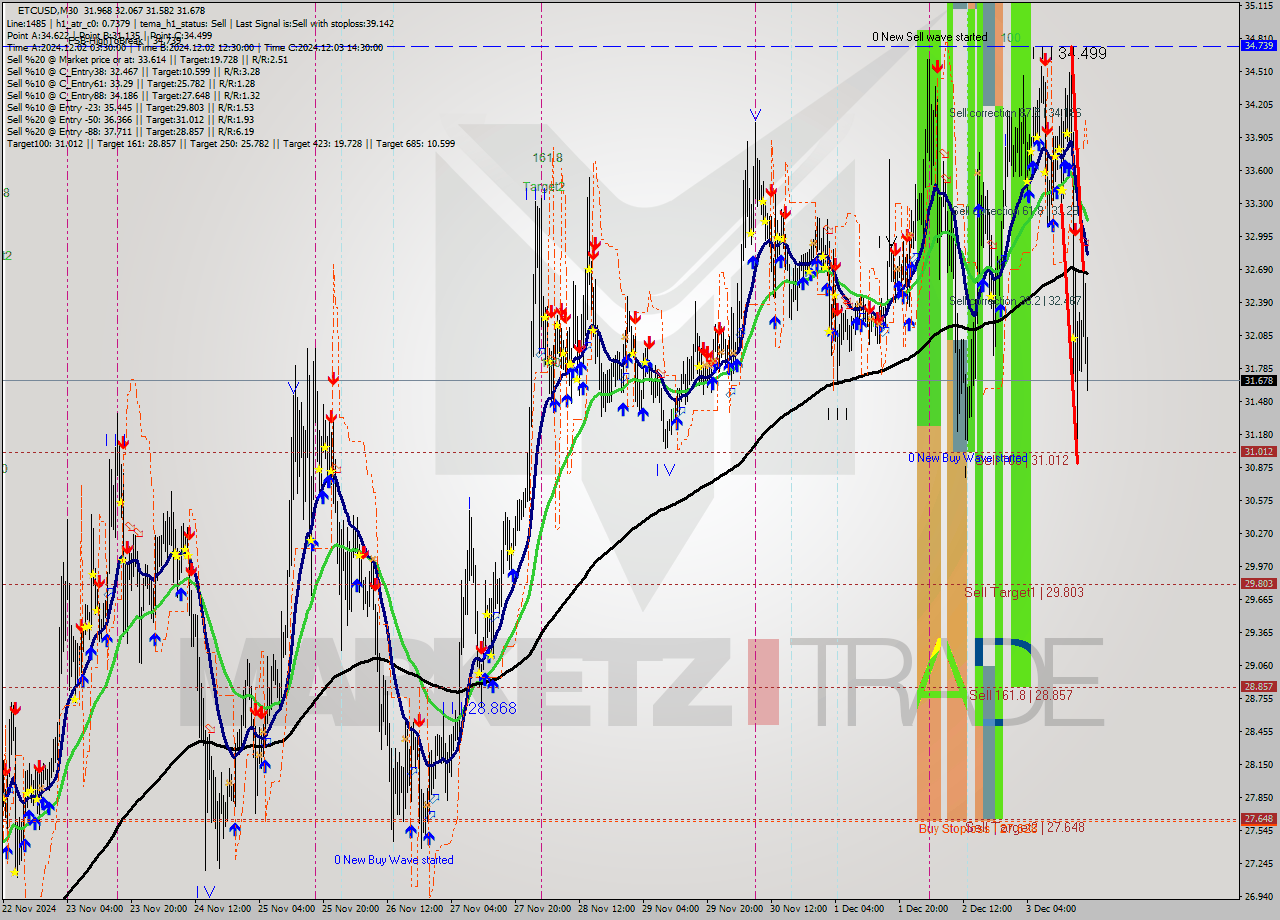
Task: Select the red 28.857 price tag
Action: tap(1258, 687)
